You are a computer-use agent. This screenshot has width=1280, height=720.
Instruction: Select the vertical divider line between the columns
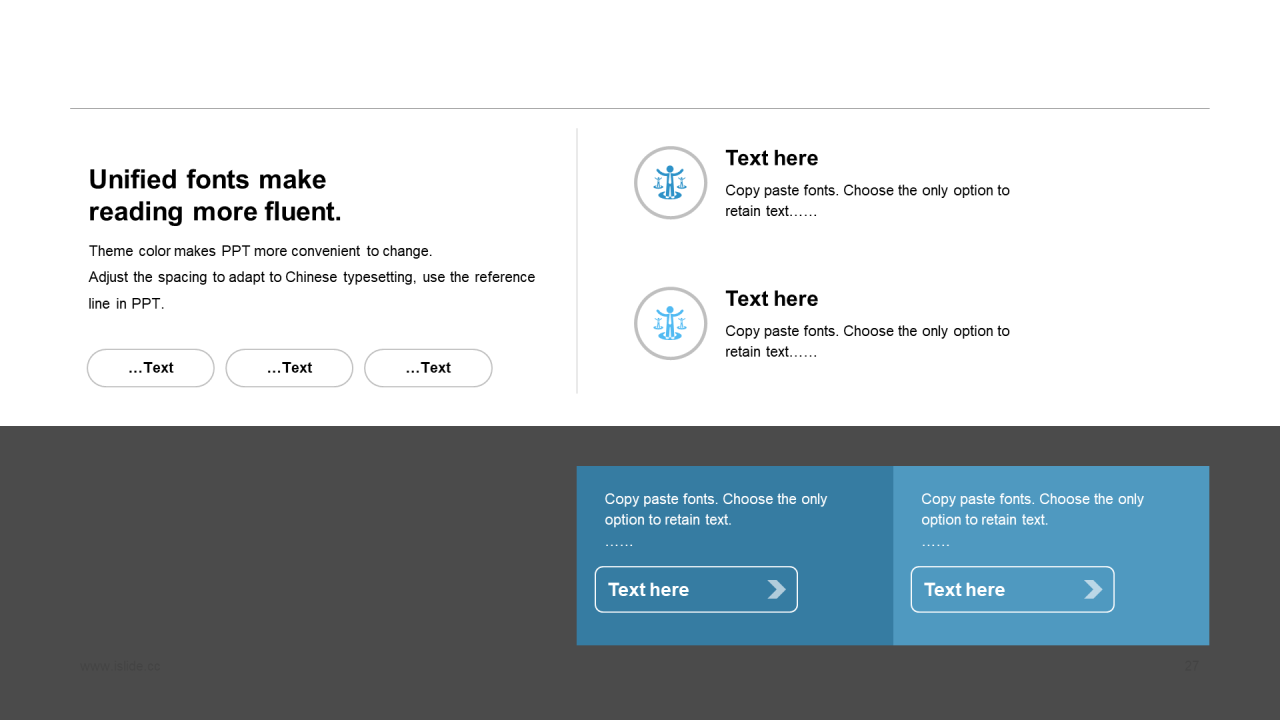(577, 260)
